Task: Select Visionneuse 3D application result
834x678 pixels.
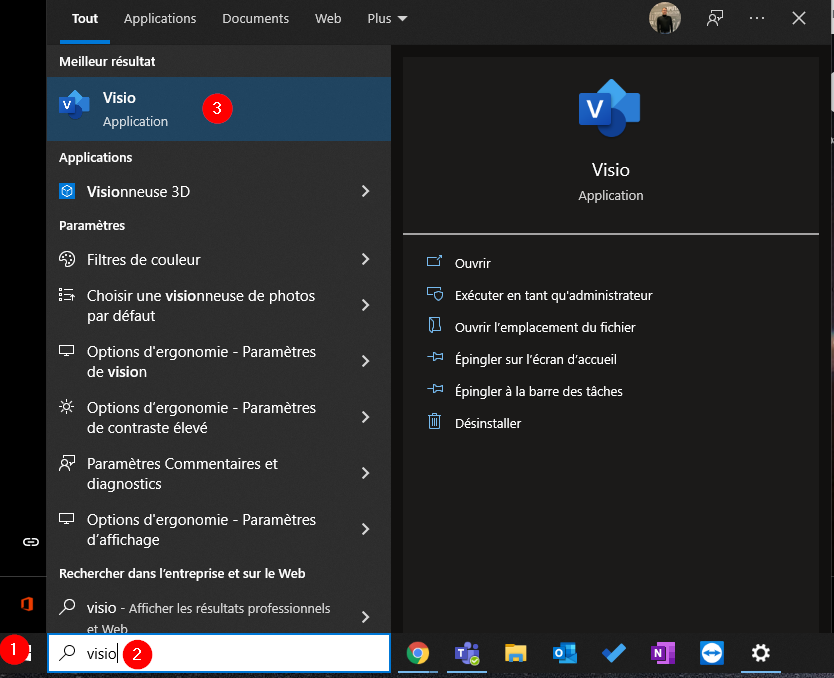Action: [219, 191]
